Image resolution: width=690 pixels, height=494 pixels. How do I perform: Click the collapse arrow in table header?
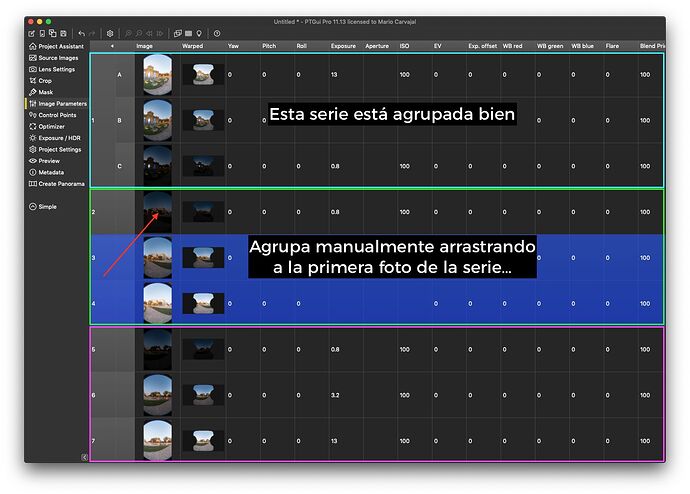tap(111, 46)
